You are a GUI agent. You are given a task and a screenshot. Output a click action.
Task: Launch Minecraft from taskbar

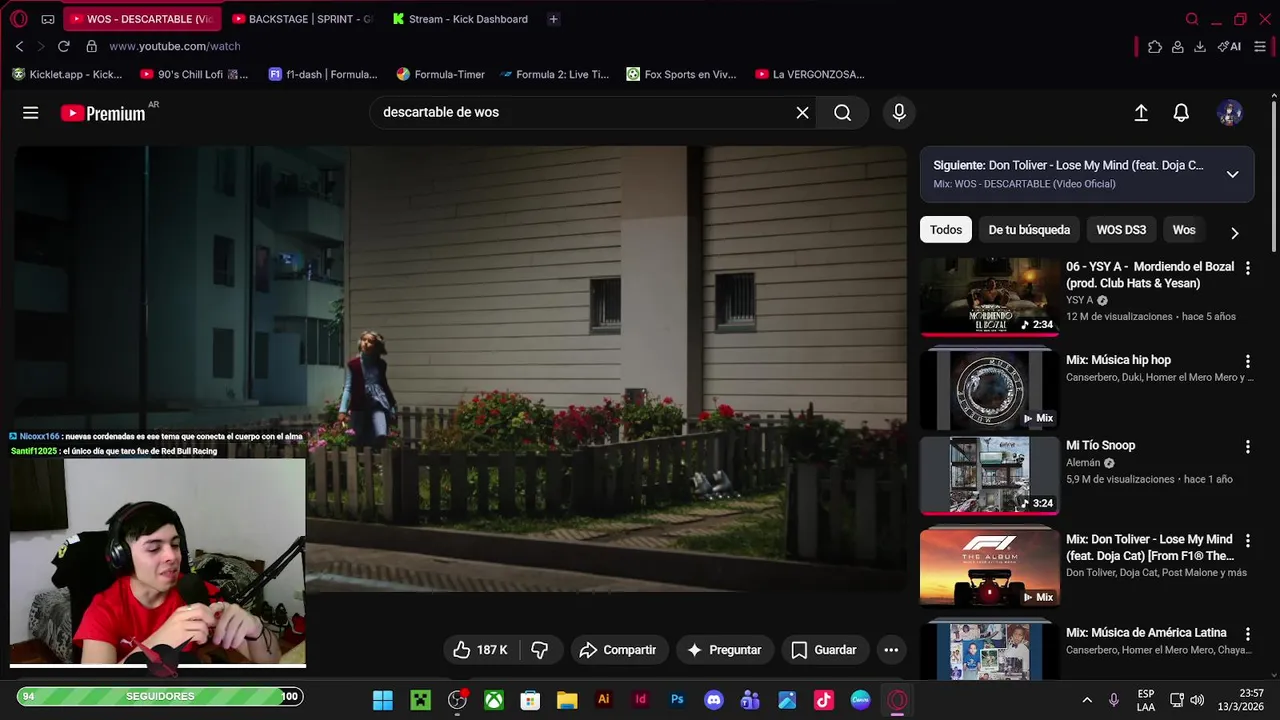(420, 700)
